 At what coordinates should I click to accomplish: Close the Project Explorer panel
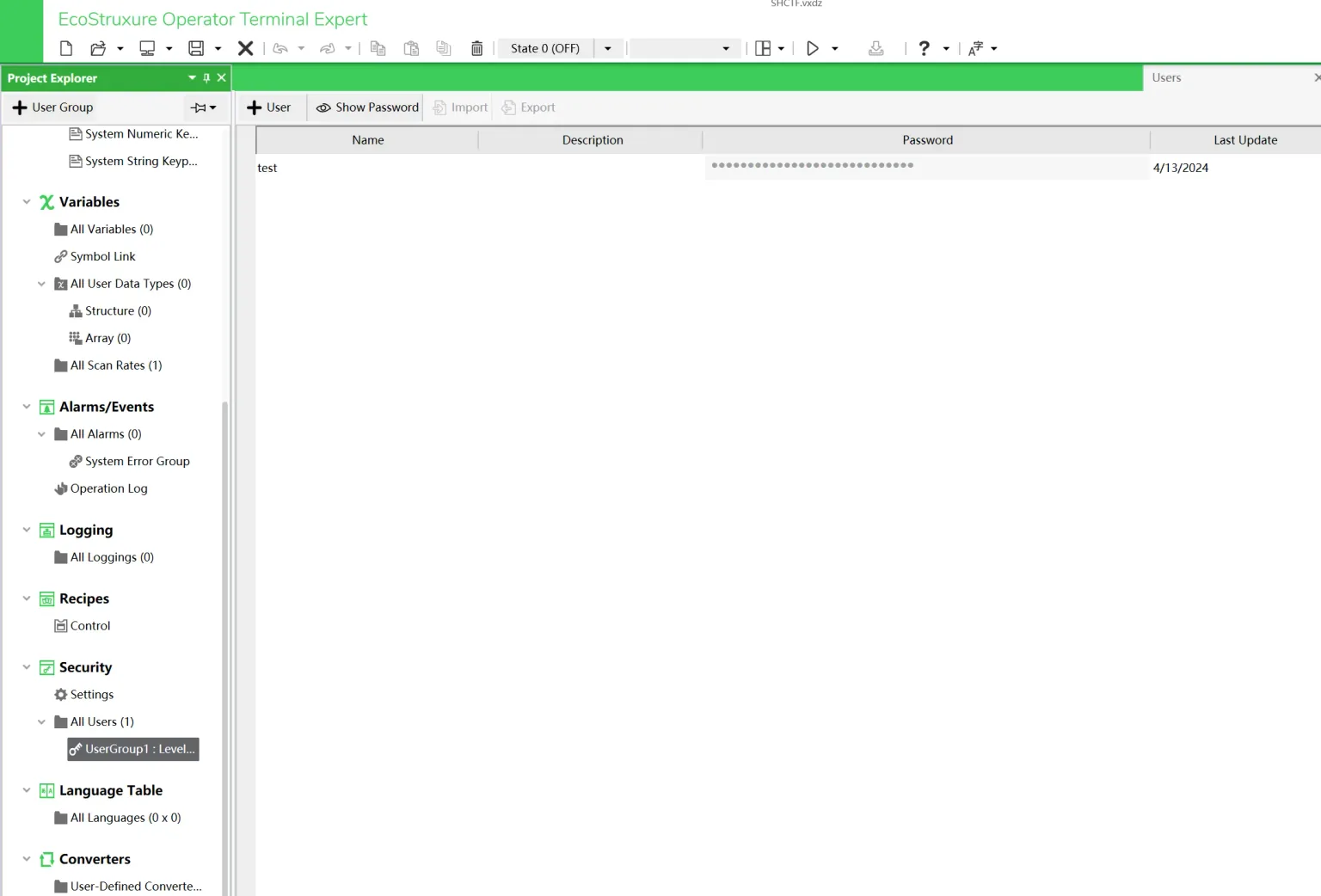[222, 78]
